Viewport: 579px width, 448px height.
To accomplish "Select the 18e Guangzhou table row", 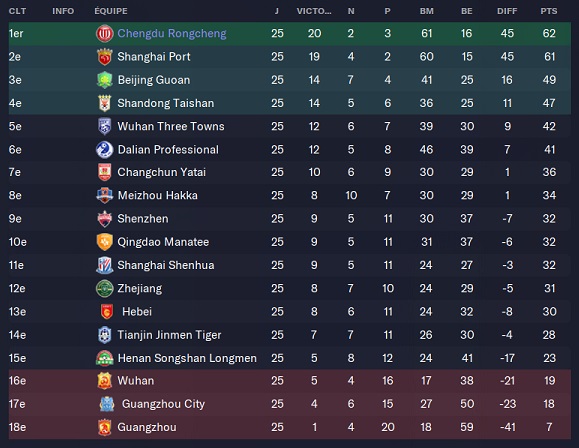I will (290, 427).
